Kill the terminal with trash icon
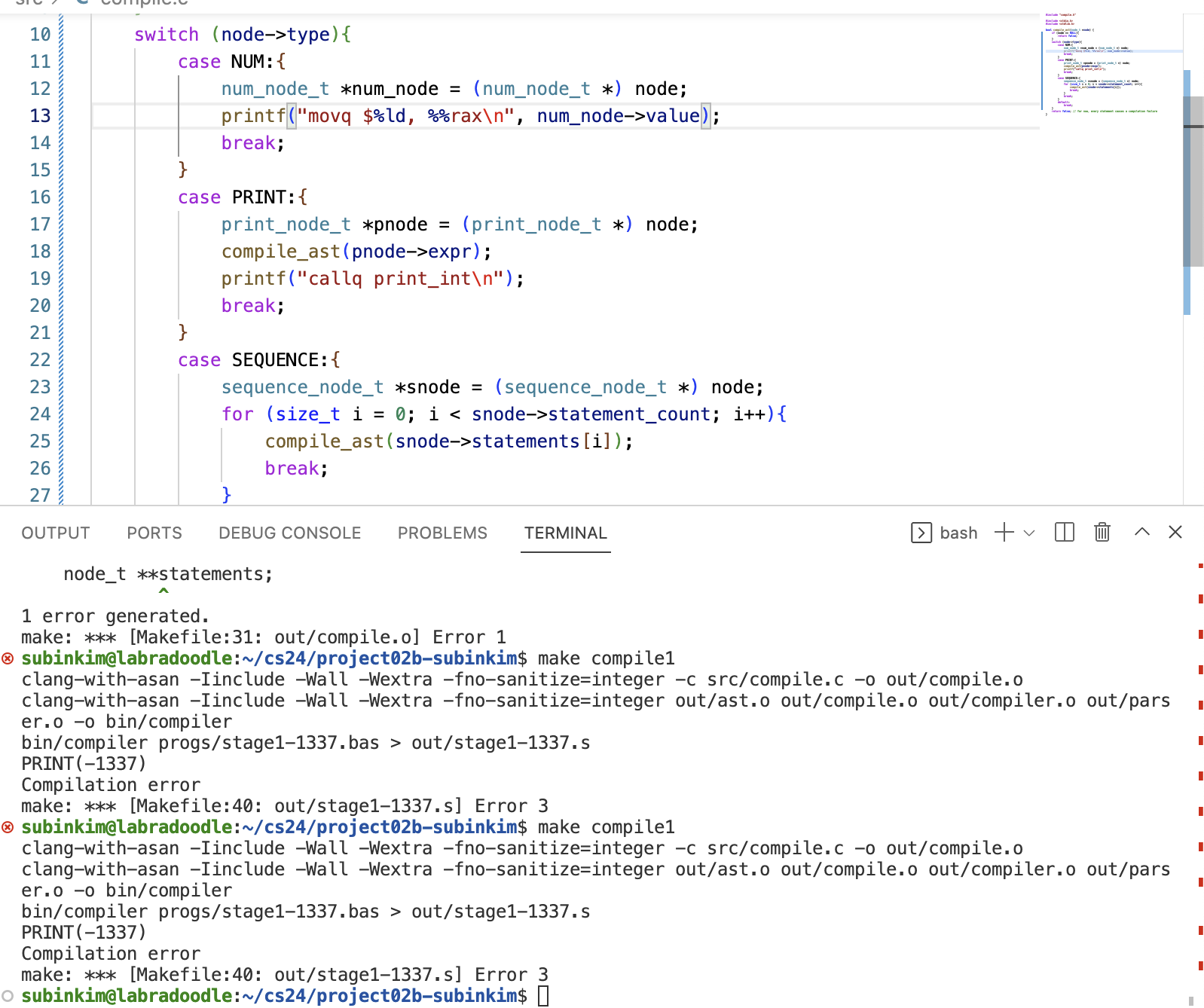 pyautogui.click(x=1102, y=533)
